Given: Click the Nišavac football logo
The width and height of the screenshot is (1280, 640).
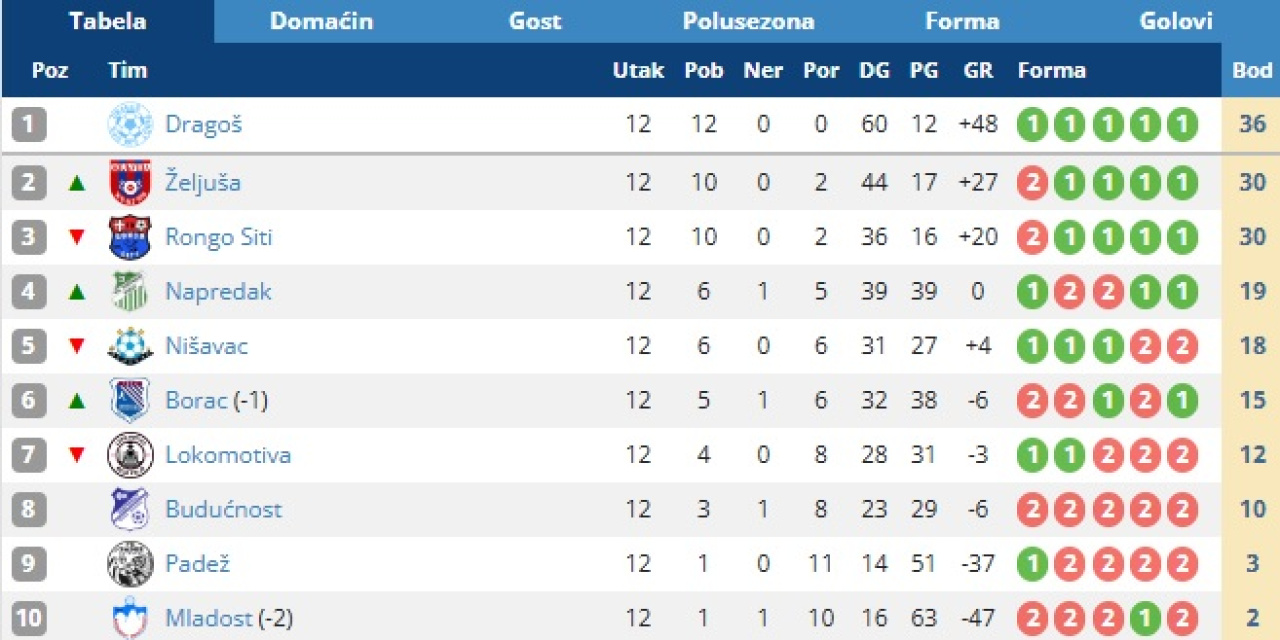Looking at the screenshot, I should click(x=130, y=346).
